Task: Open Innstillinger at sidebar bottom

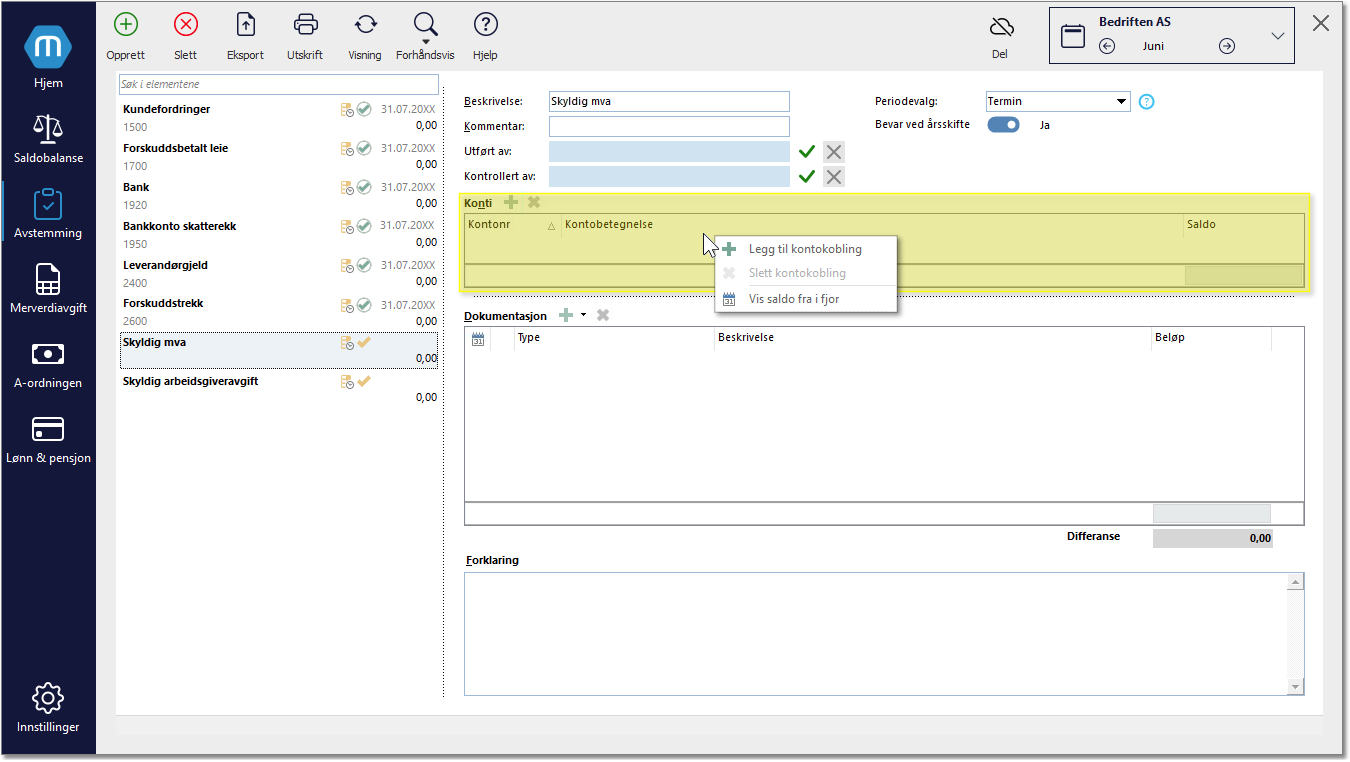Action: tap(48, 708)
